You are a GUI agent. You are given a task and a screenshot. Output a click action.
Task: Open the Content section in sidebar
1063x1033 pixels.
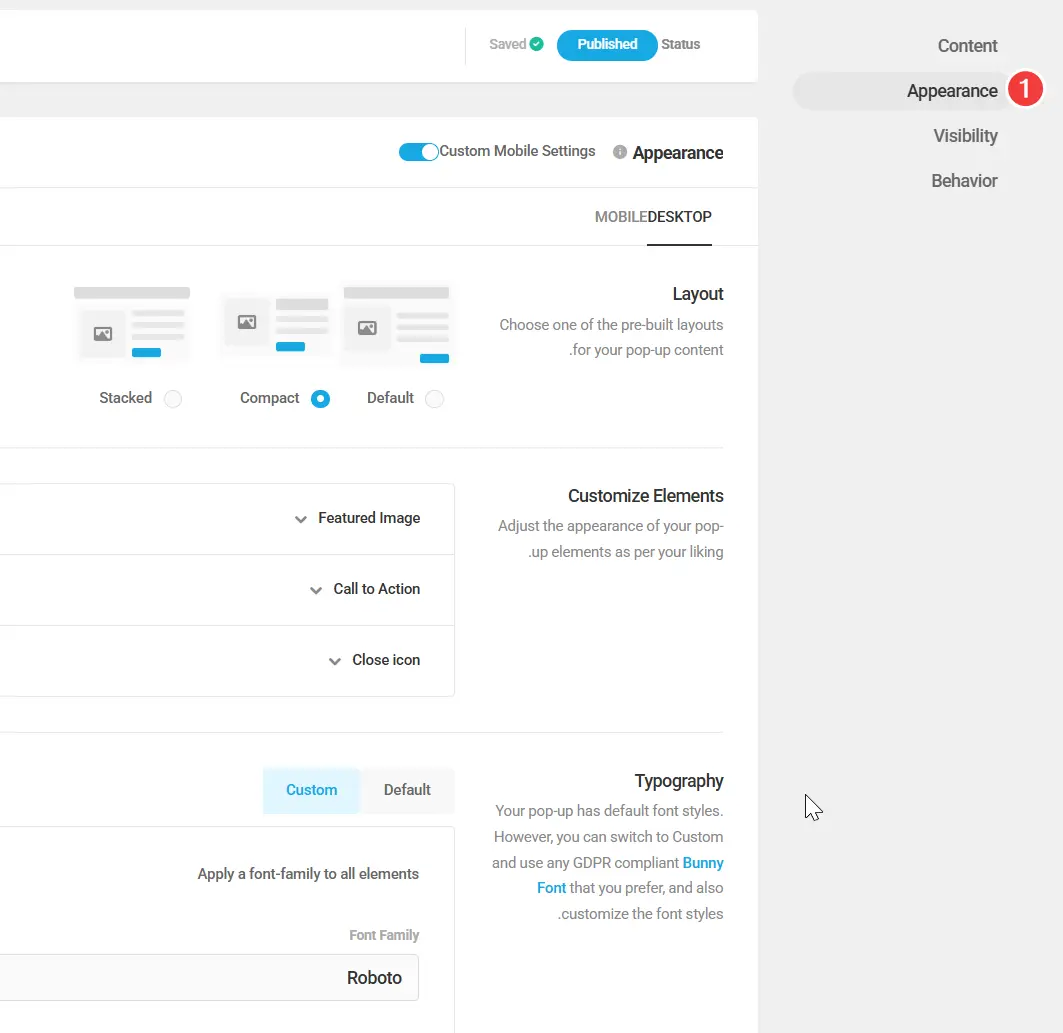pos(967,46)
